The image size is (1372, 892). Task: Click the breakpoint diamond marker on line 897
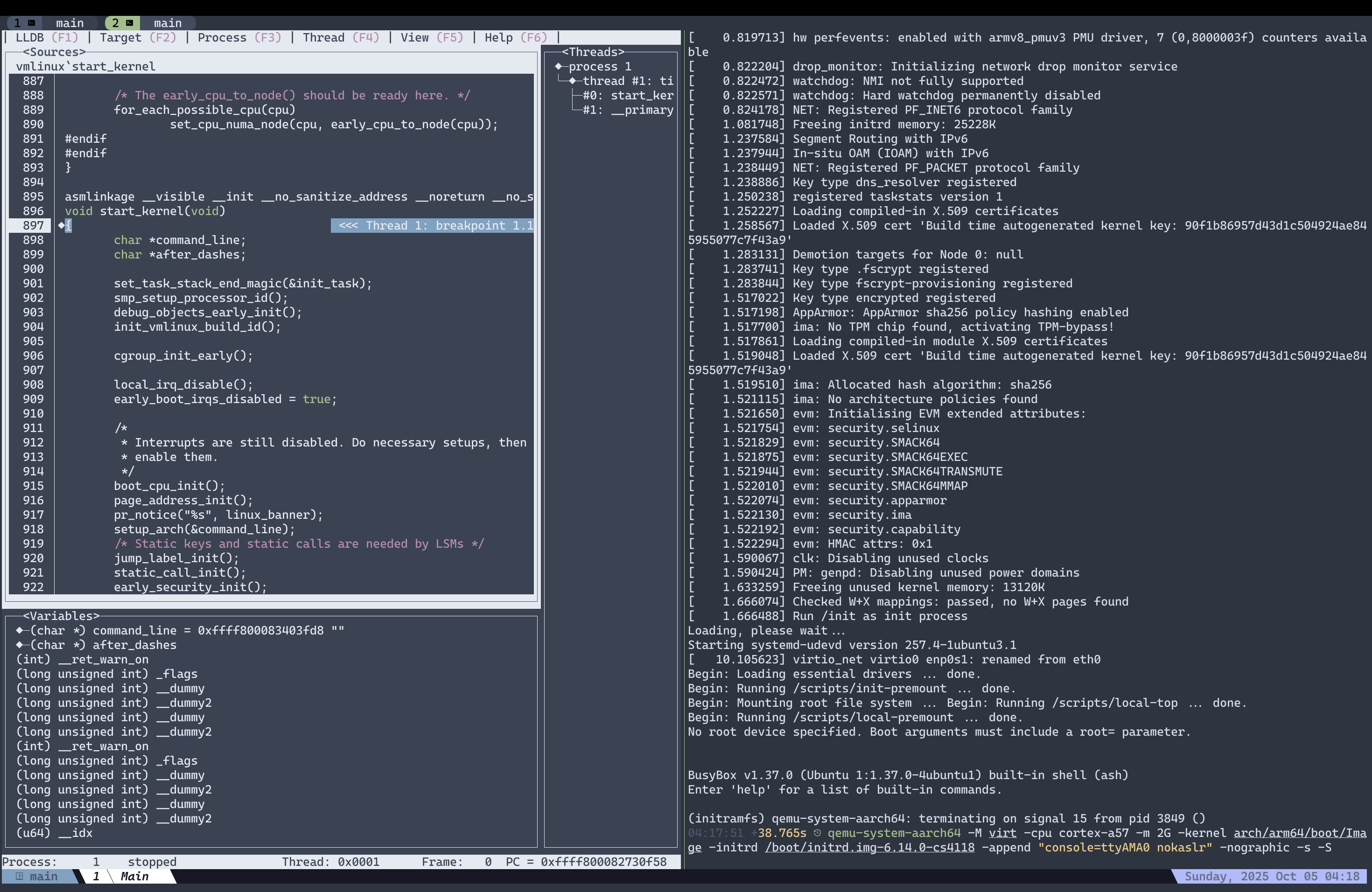coord(61,225)
